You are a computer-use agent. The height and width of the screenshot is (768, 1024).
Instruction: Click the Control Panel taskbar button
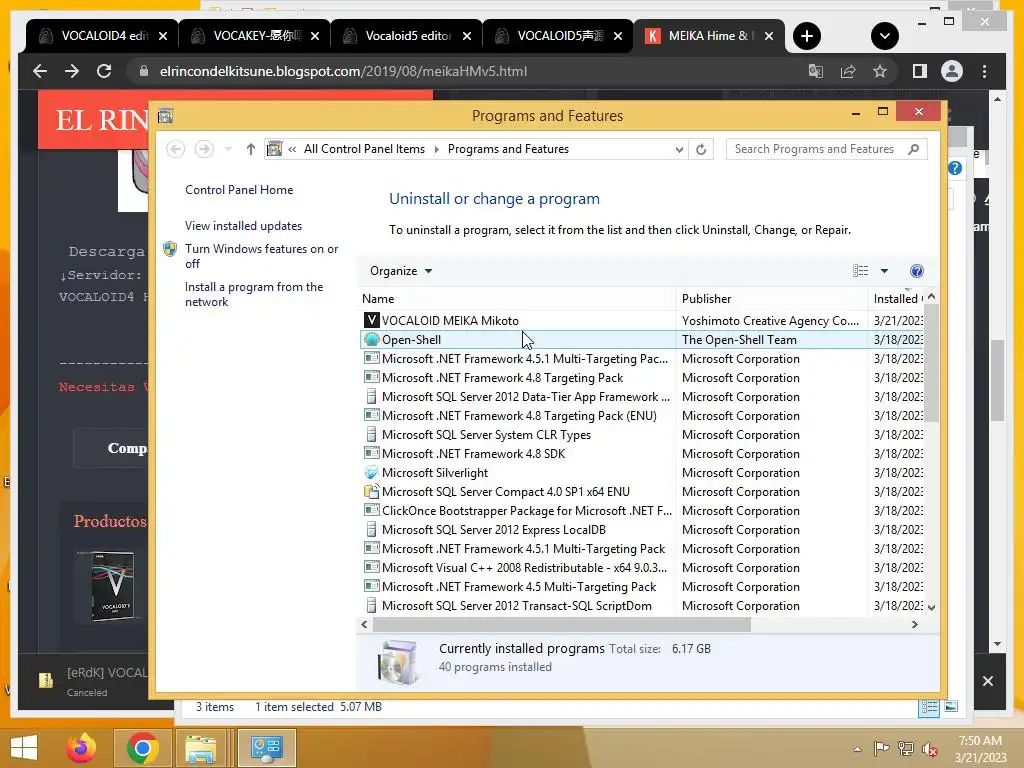266,748
